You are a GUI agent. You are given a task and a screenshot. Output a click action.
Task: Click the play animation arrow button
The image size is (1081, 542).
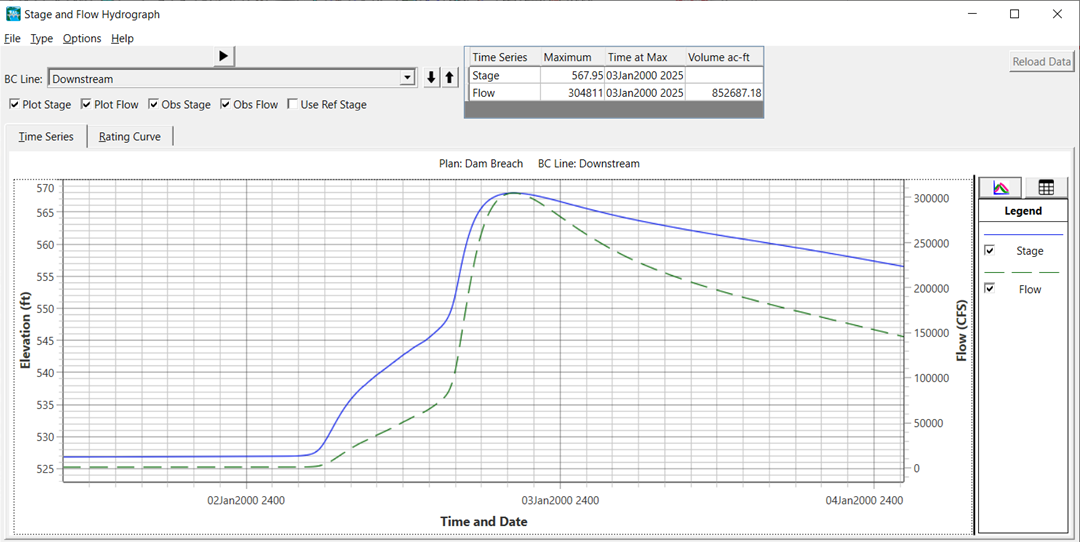click(223, 56)
